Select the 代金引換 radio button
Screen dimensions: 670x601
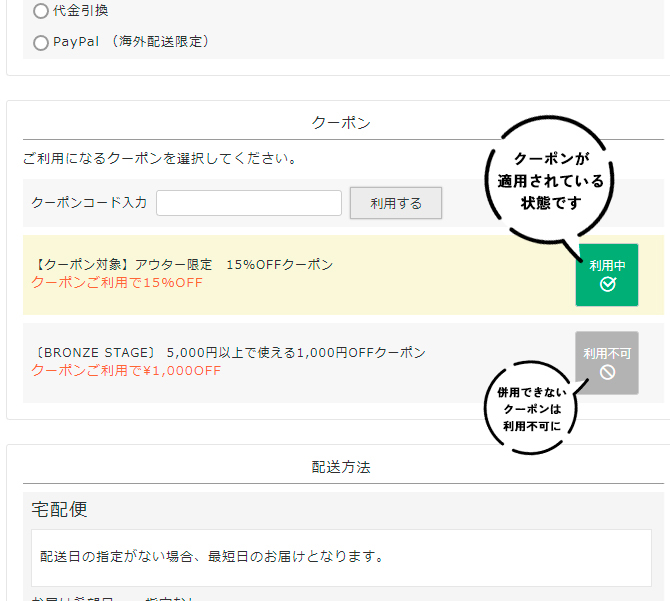(41, 11)
